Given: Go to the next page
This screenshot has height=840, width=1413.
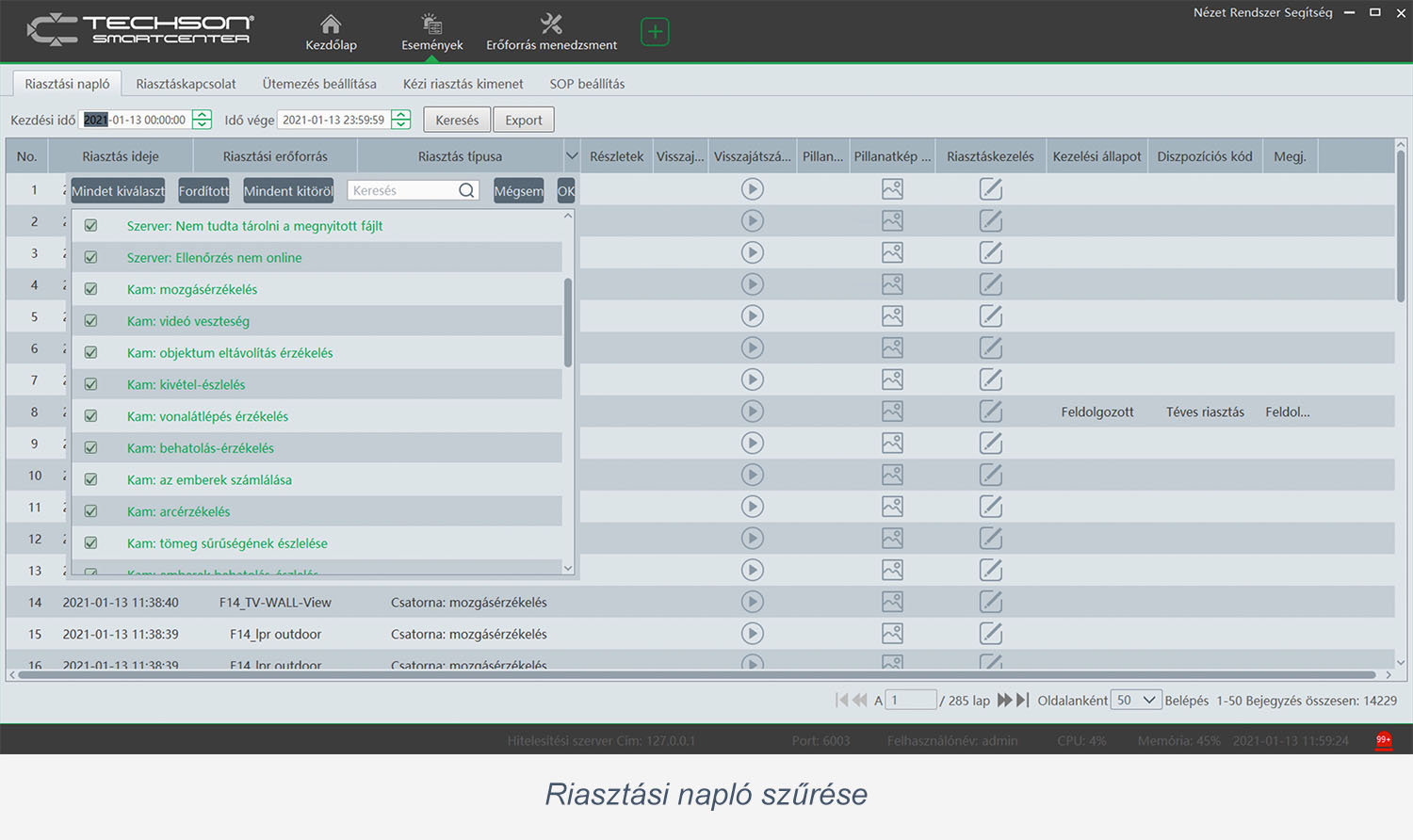Looking at the screenshot, I should [x=1004, y=700].
